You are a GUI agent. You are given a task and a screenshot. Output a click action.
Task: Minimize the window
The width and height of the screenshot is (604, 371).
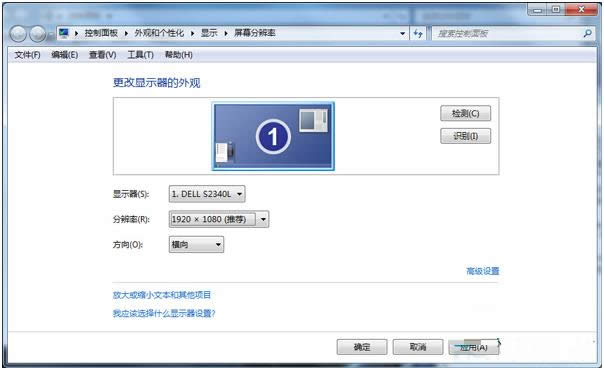pyautogui.click(x=537, y=10)
